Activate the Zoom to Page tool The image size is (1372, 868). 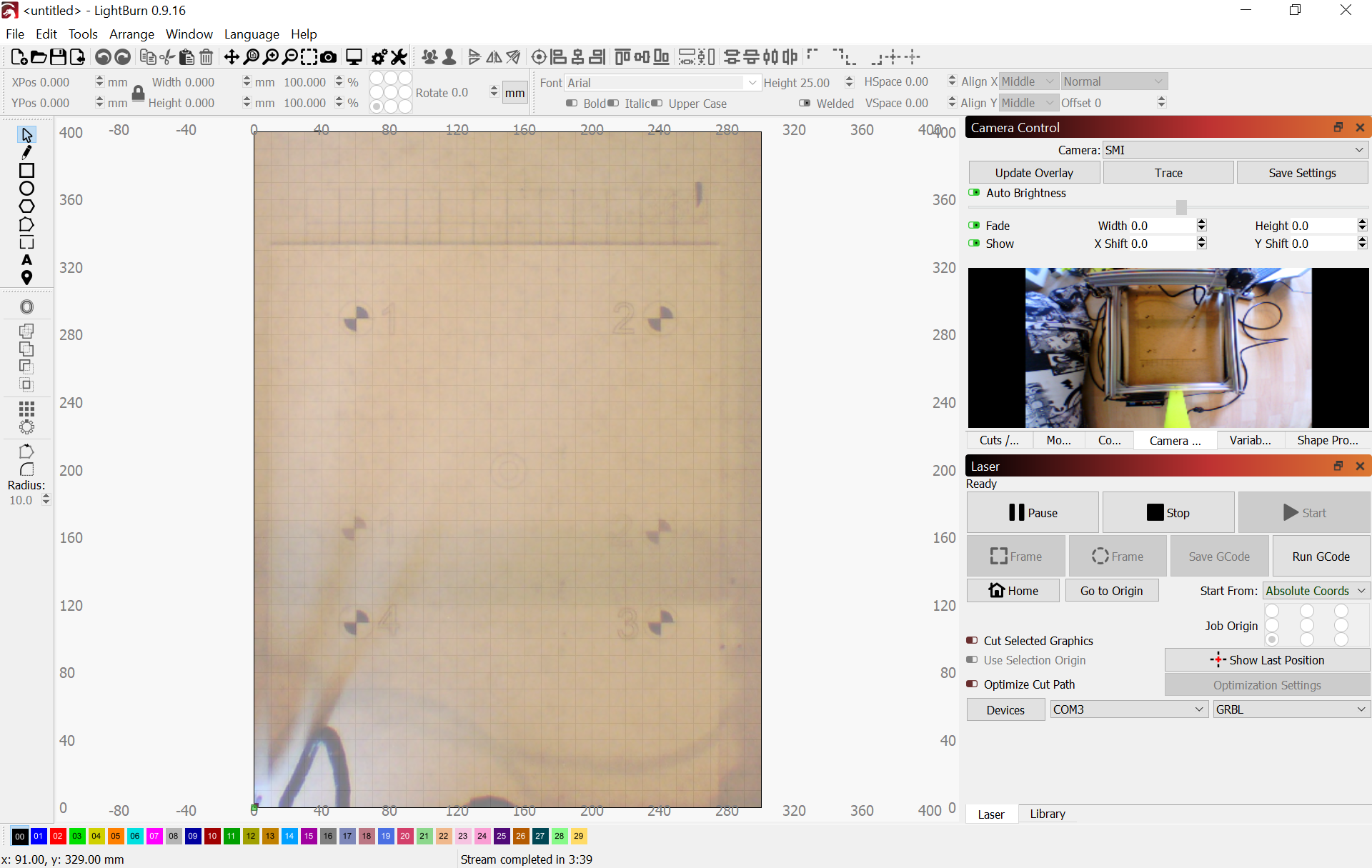pos(251,57)
